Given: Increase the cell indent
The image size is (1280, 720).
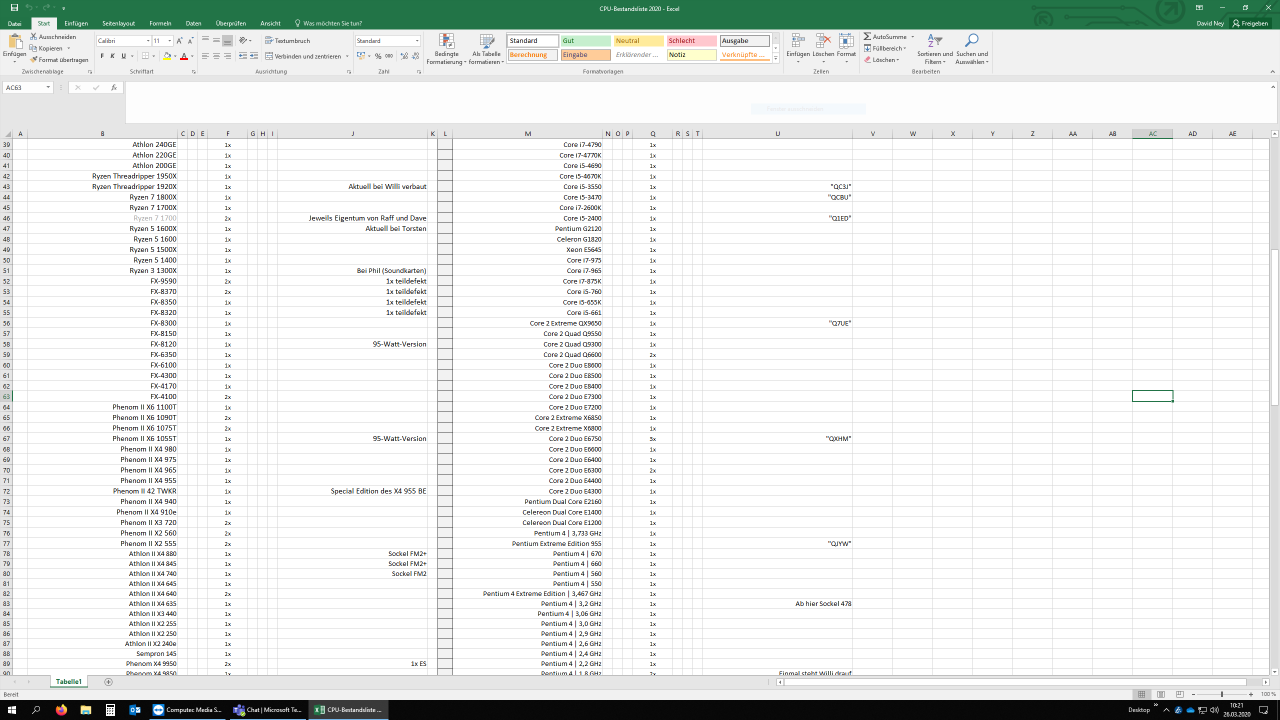Looking at the screenshot, I should pos(254,56).
